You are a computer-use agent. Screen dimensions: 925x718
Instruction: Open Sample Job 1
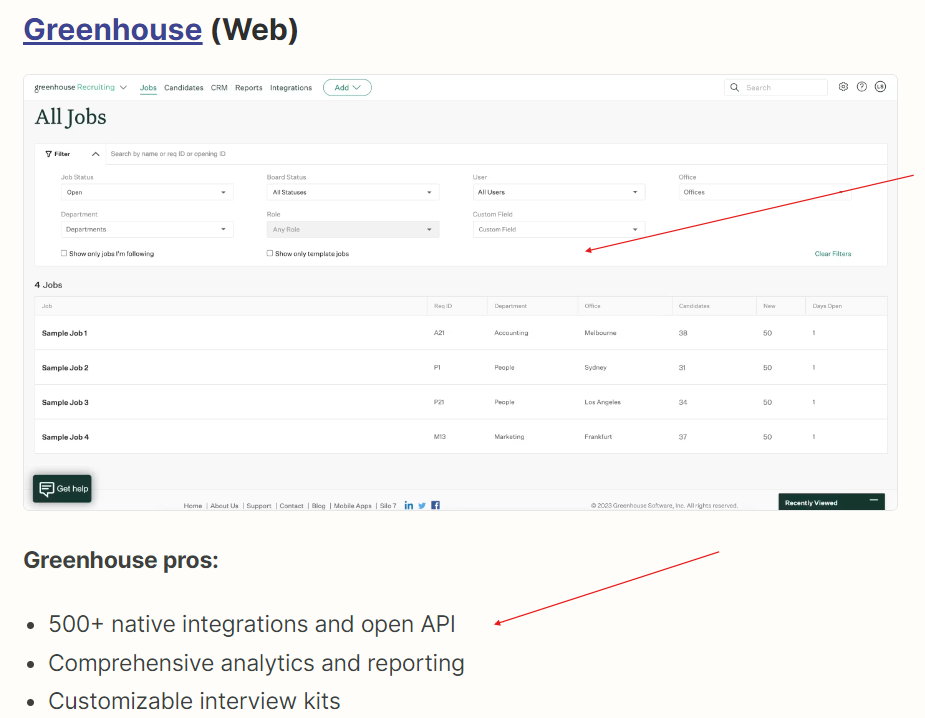64,333
